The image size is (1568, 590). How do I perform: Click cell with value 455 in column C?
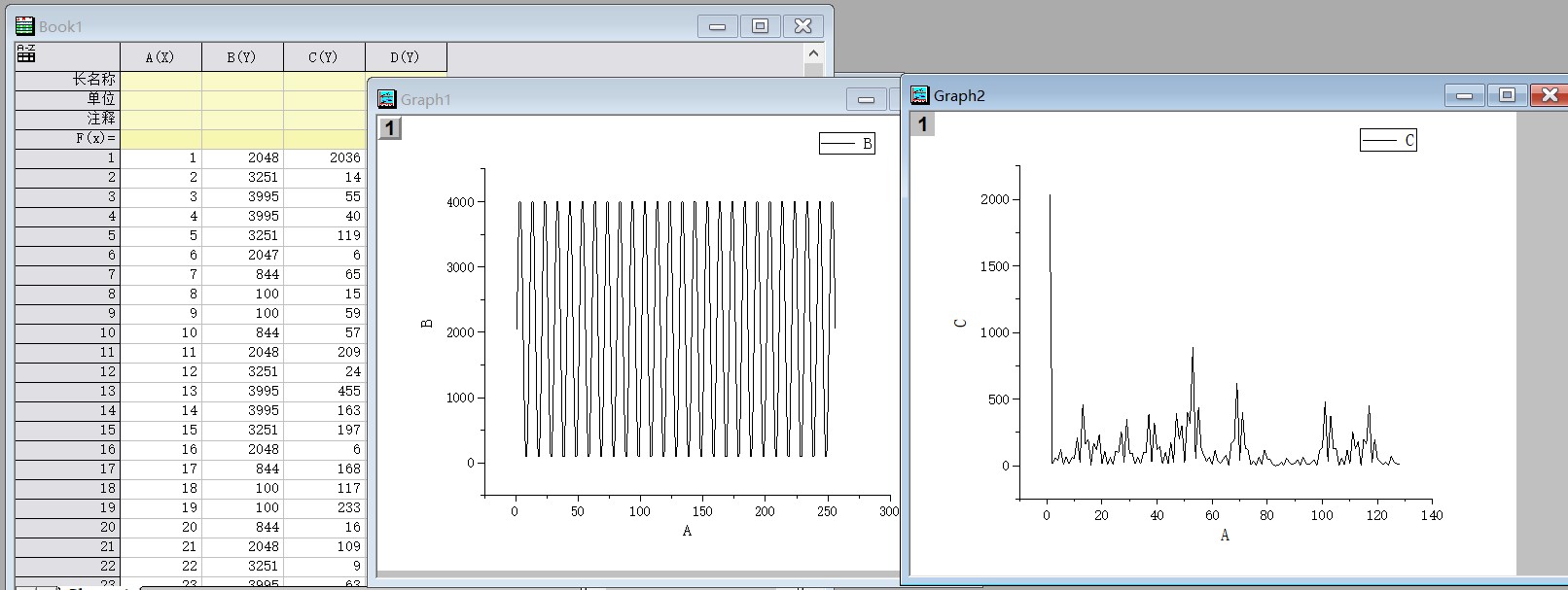(x=324, y=391)
